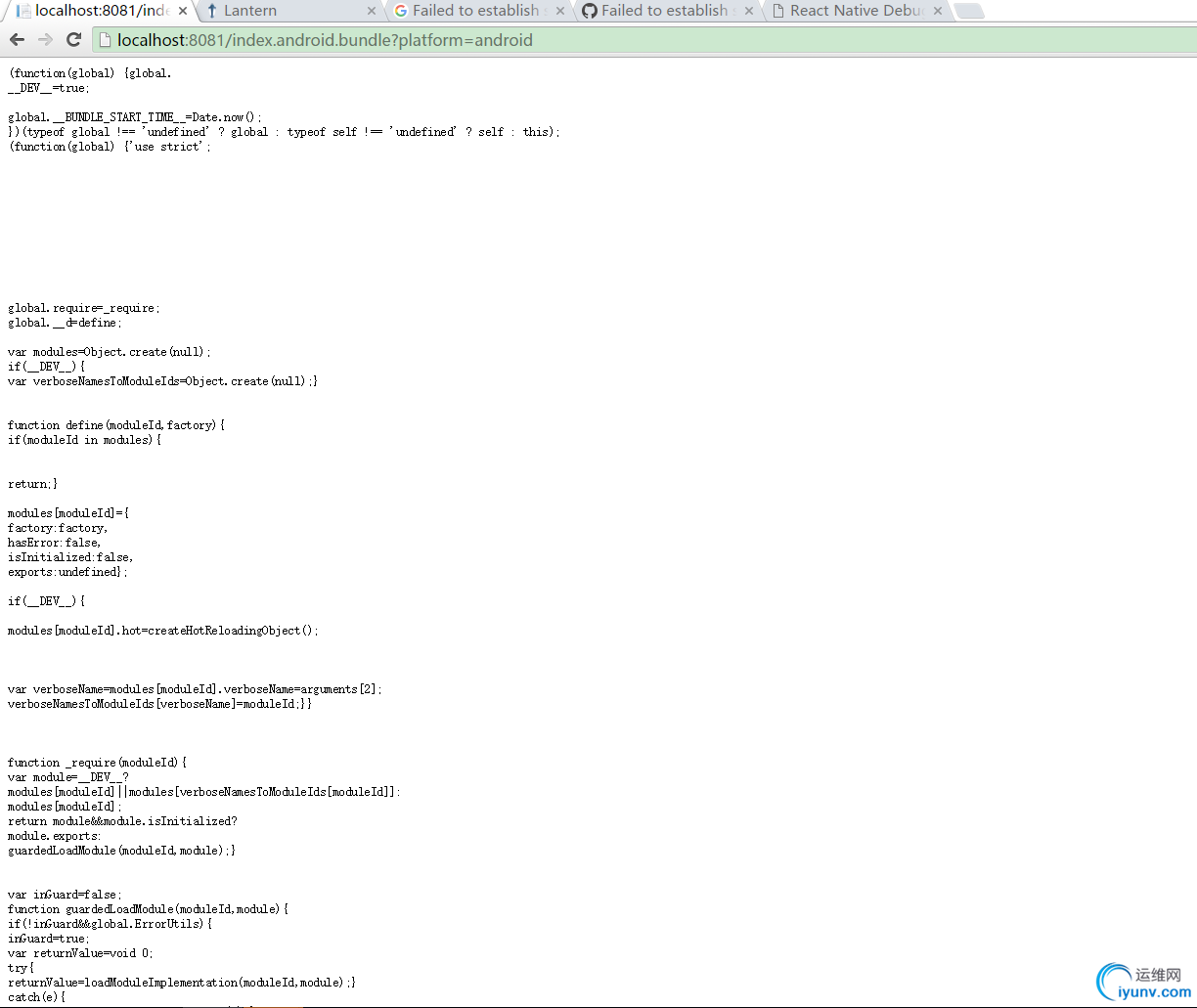Viewport: 1197px width, 1008px height.
Task: Close the GitHub 'Failed to establish' tab
Action: pyautogui.click(x=749, y=11)
